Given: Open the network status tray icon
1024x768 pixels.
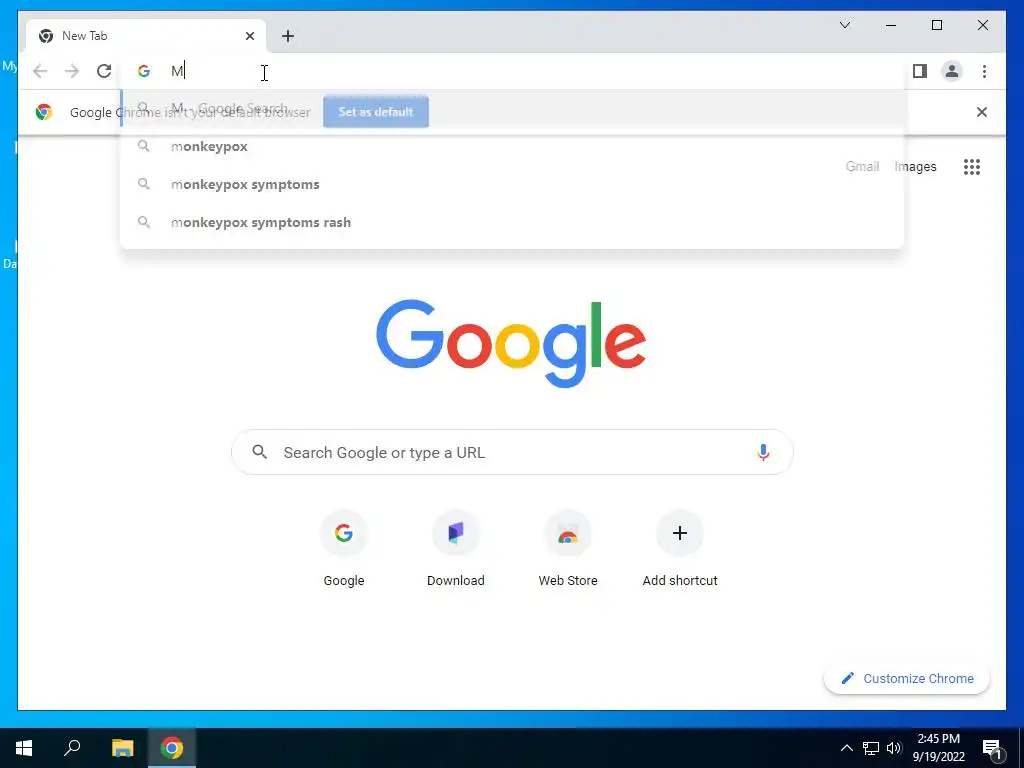Looking at the screenshot, I should click(x=871, y=748).
